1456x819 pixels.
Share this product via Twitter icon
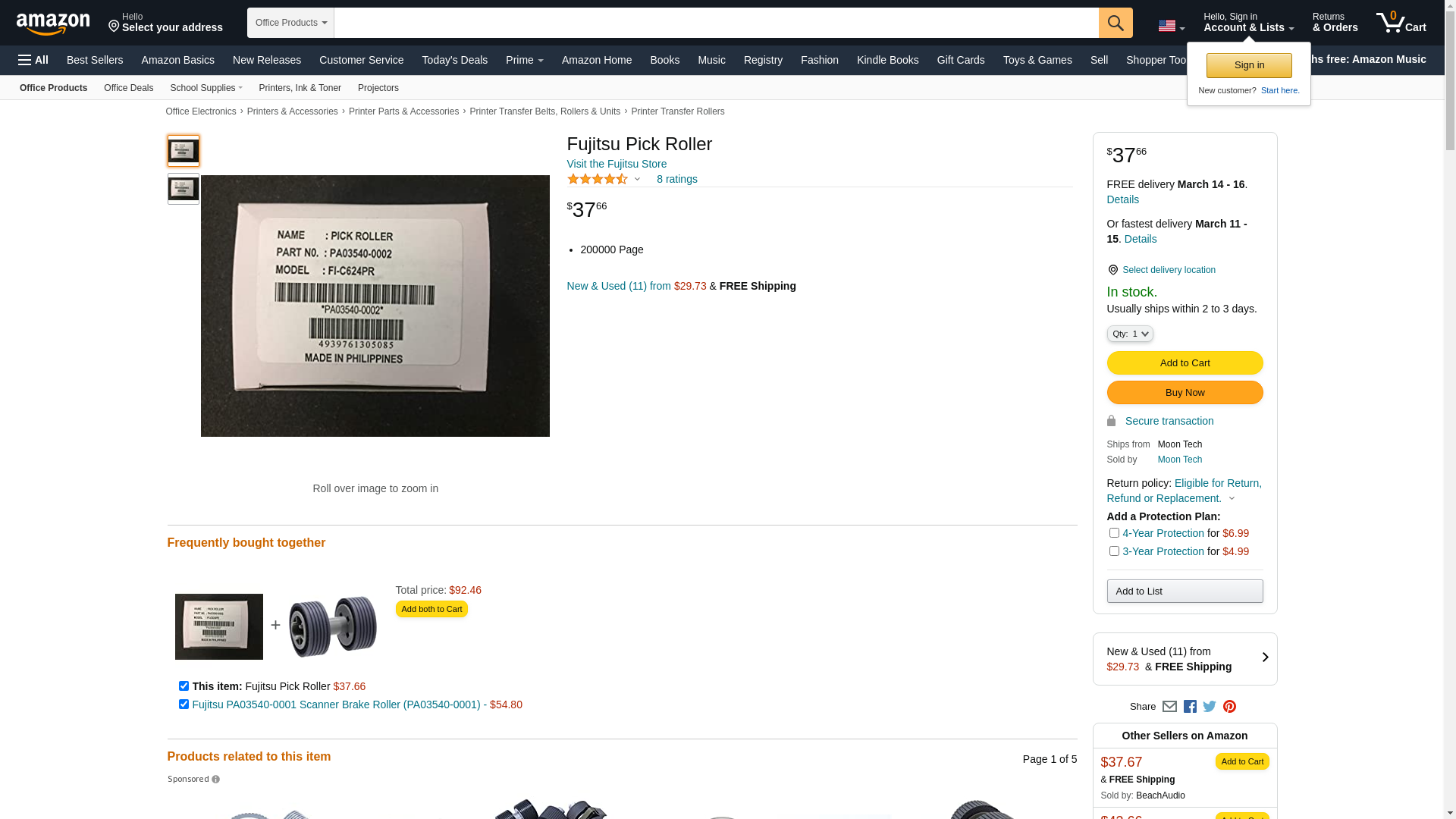pyautogui.click(x=1210, y=707)
